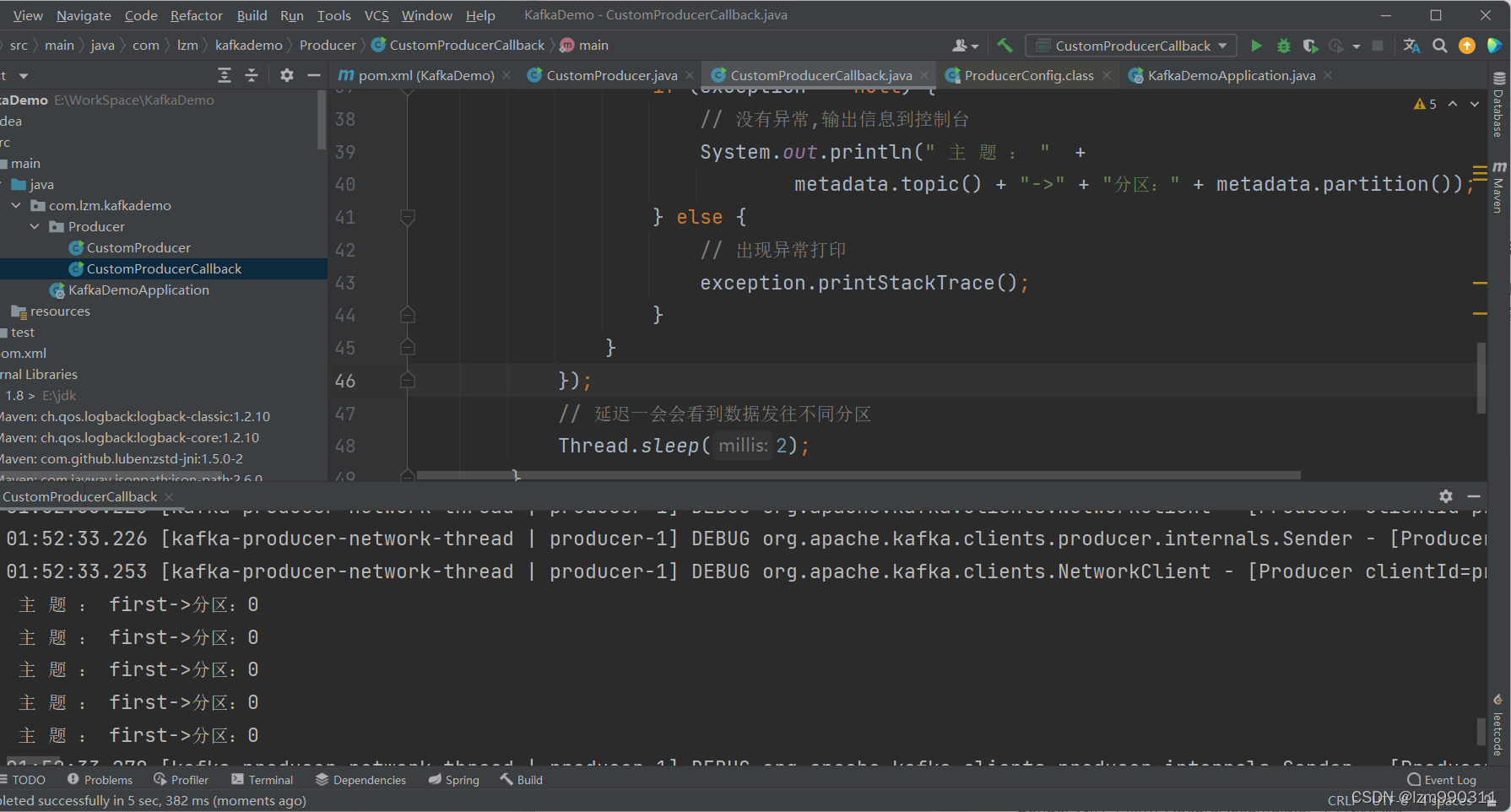Image resolution: width=1511 pixels, height=812 pixels.
Task: Open the TODO tool window
Action: coord(24,780)
